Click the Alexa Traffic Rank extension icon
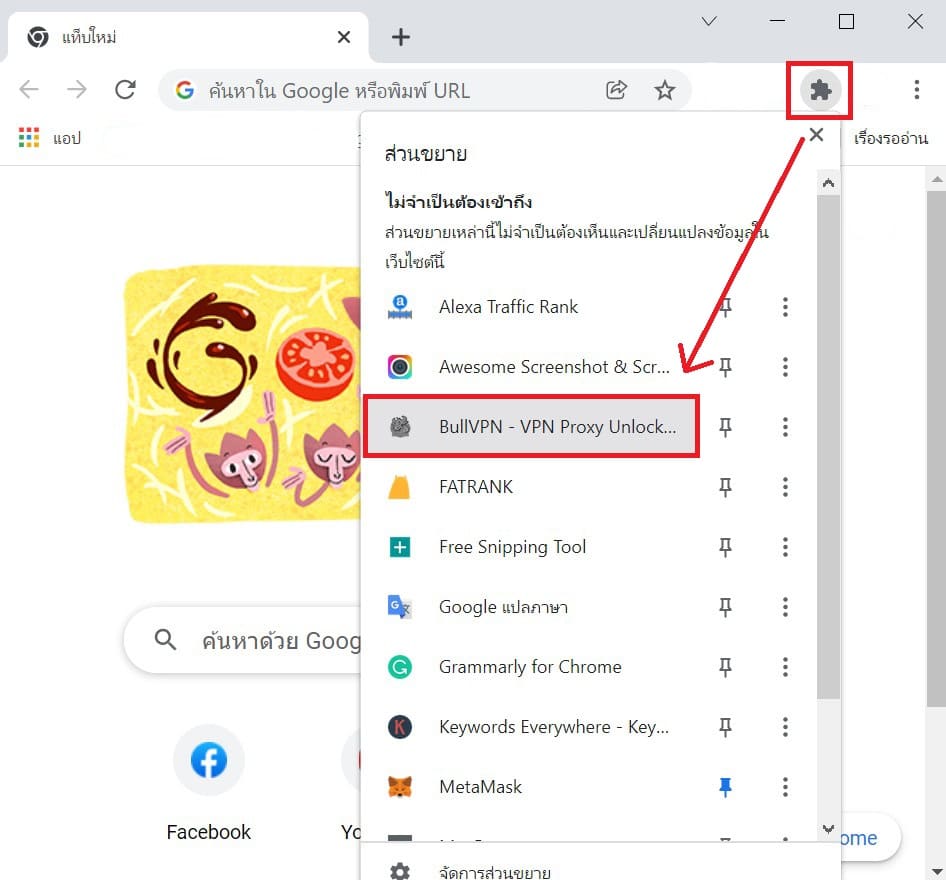This screenshot has height=880, width=946. (399, 307)
